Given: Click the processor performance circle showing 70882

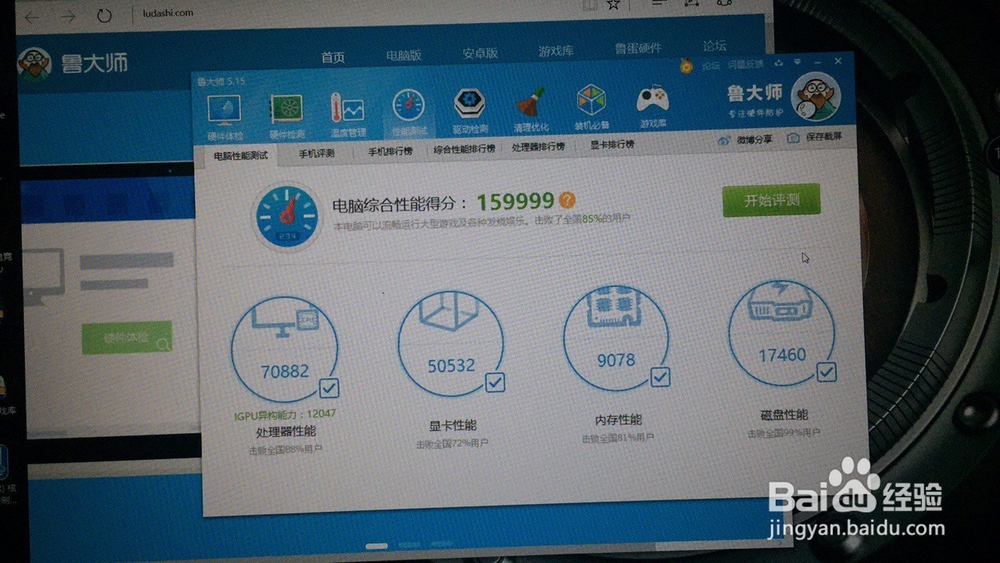Looking at the screenshot, I should coord(284,349).
